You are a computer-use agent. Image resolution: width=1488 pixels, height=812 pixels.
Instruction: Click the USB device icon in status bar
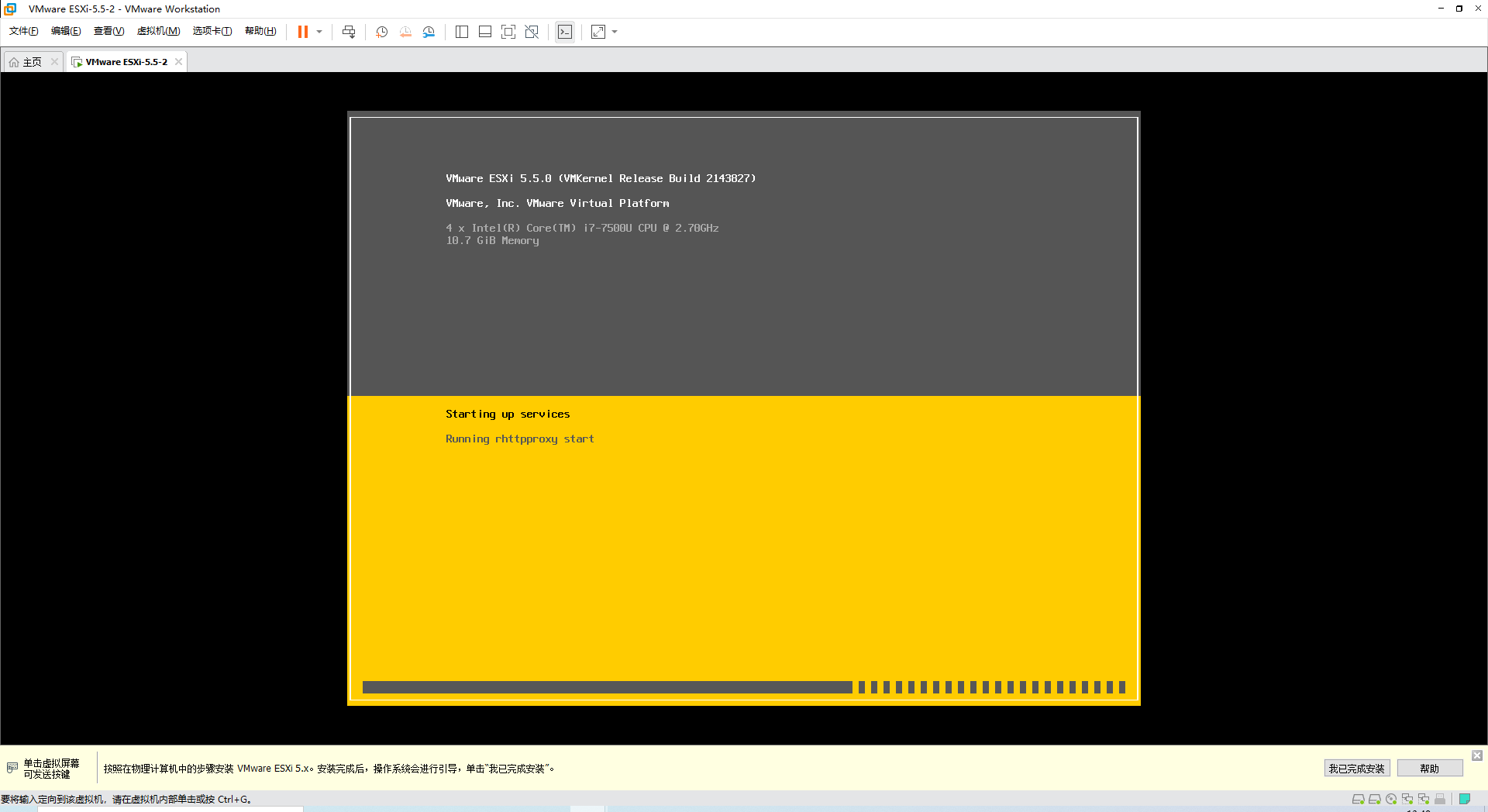pyautogui.click(x=1441, y=799)
